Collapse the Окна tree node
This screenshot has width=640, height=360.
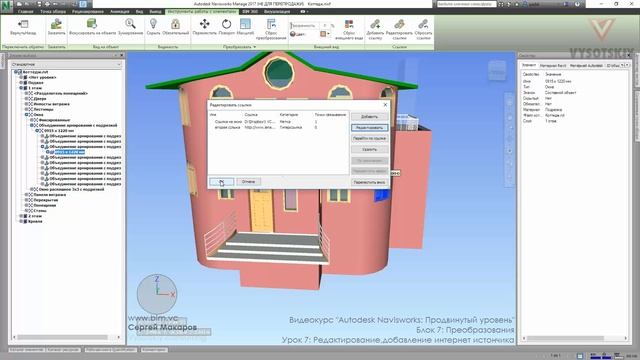click(x=26, y=115)
